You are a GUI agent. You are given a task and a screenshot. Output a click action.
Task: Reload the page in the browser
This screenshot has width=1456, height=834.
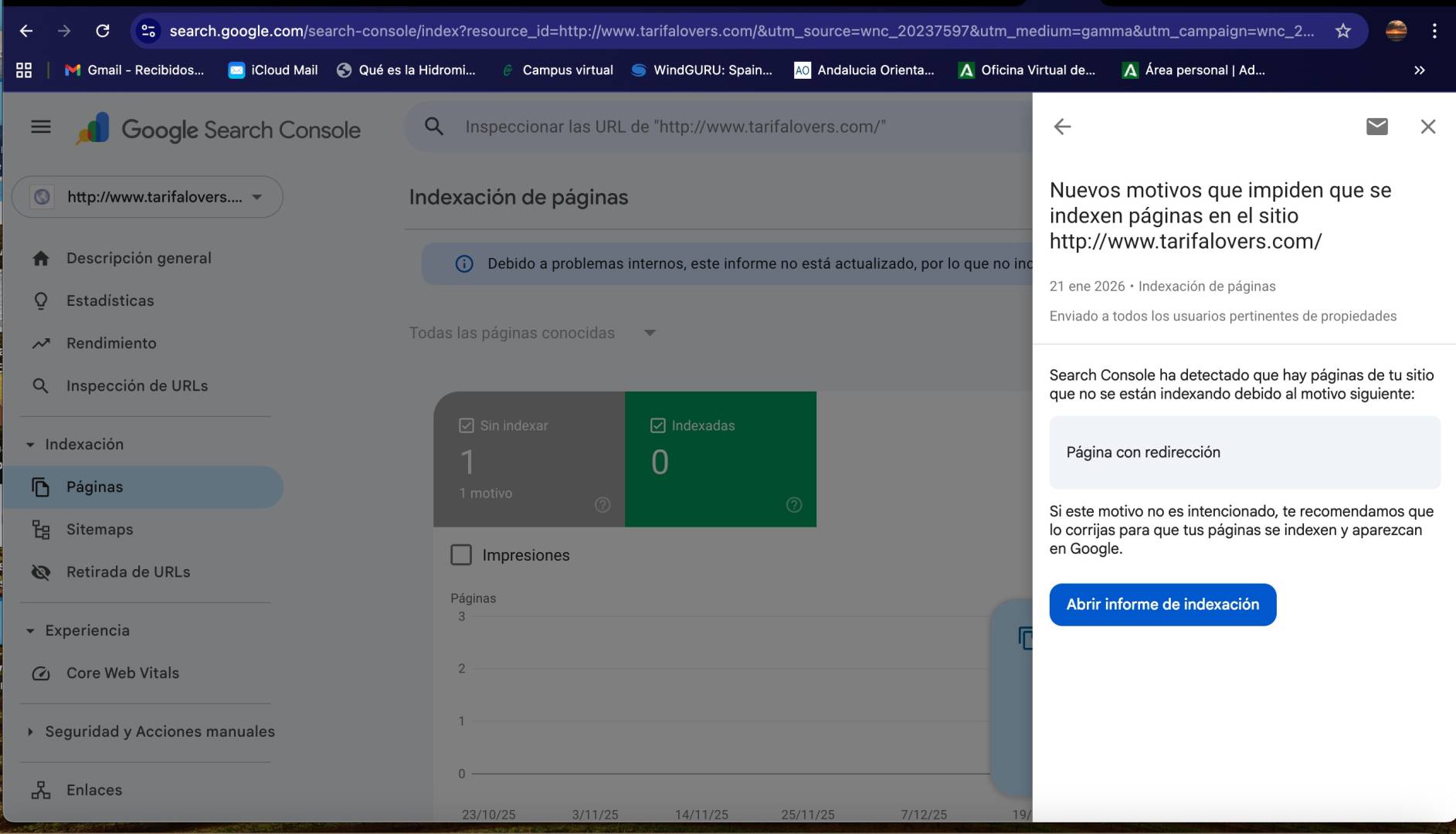click(102, 31)
